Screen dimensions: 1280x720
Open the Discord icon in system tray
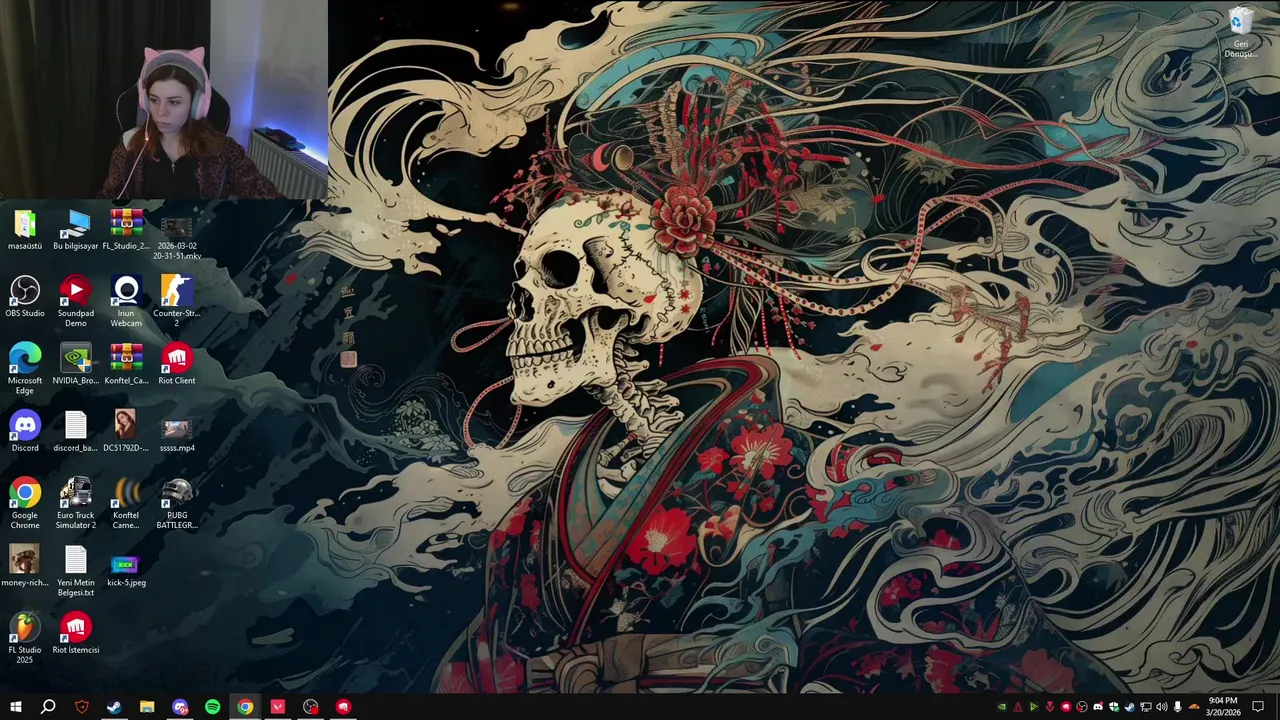tap(1098, 707)
